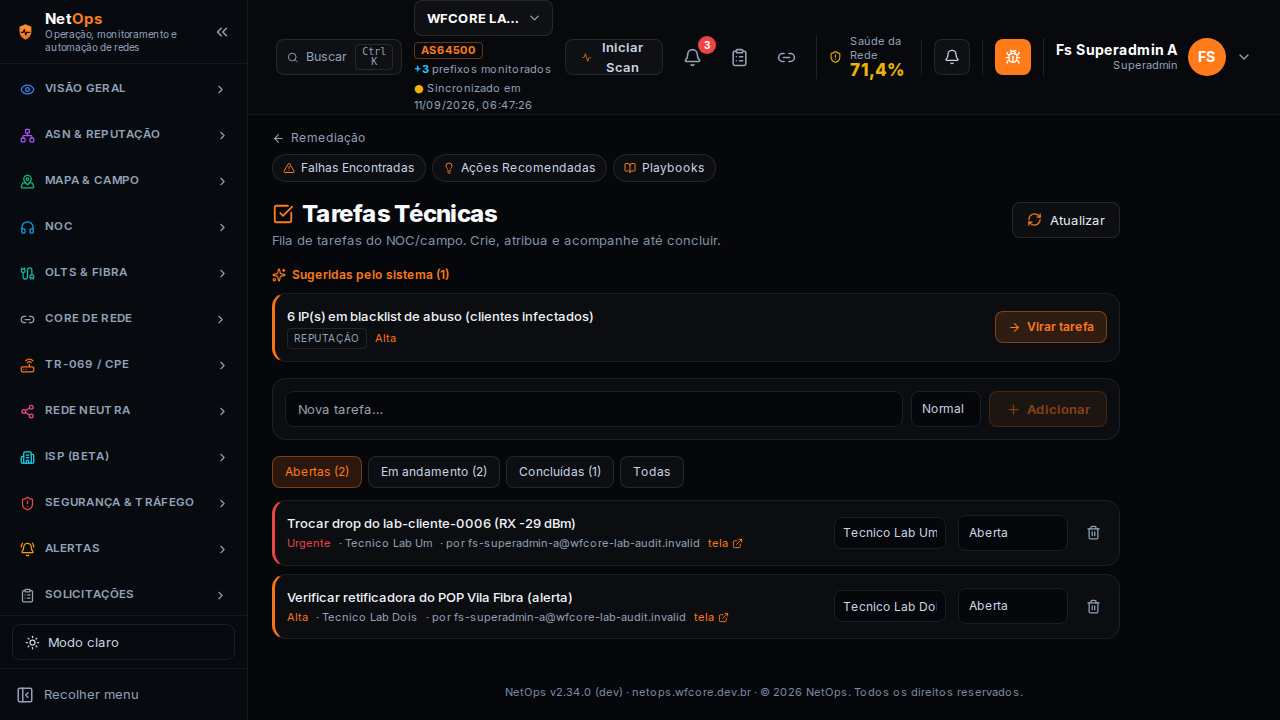1280x720 pixels.
Task: Click the Saúde da Rede 71,4% indicator
Action: click(867, 57)
